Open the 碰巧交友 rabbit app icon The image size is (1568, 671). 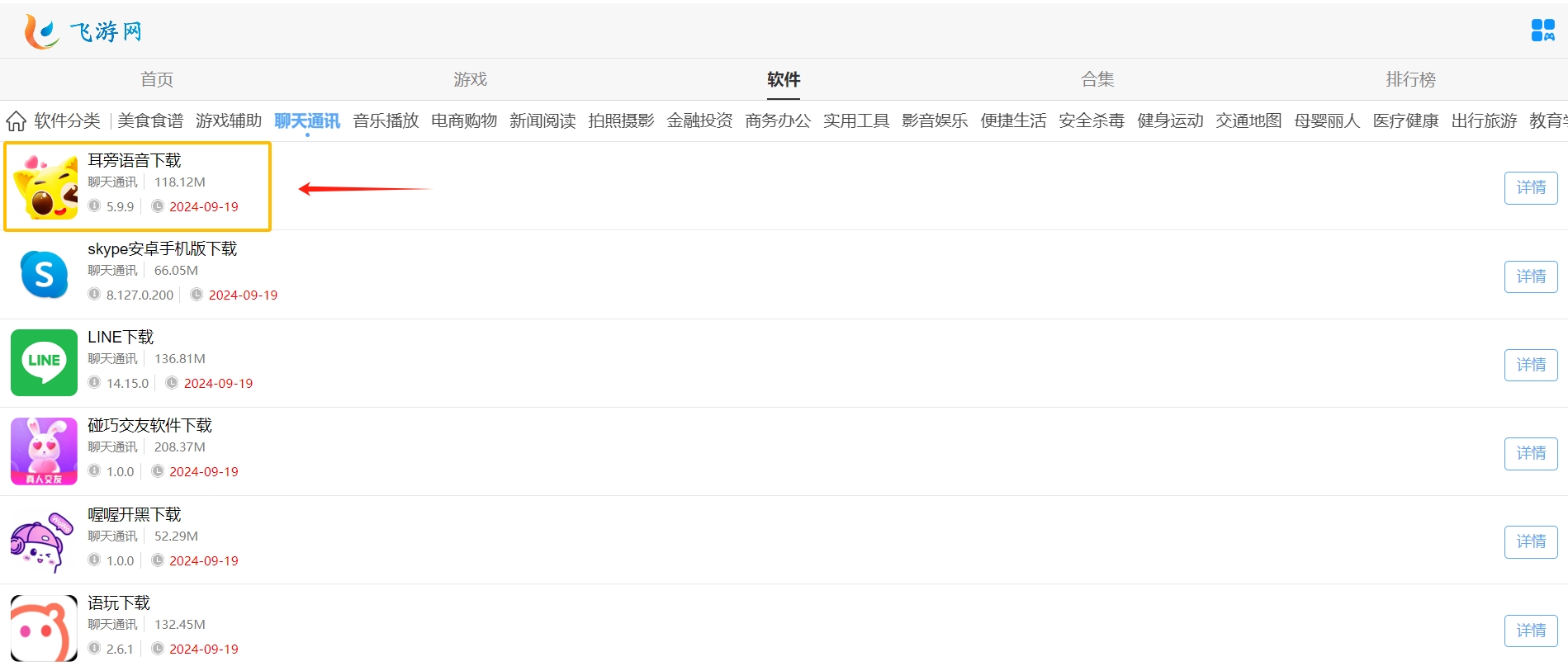pyautogui.click(x=44, y=451)
